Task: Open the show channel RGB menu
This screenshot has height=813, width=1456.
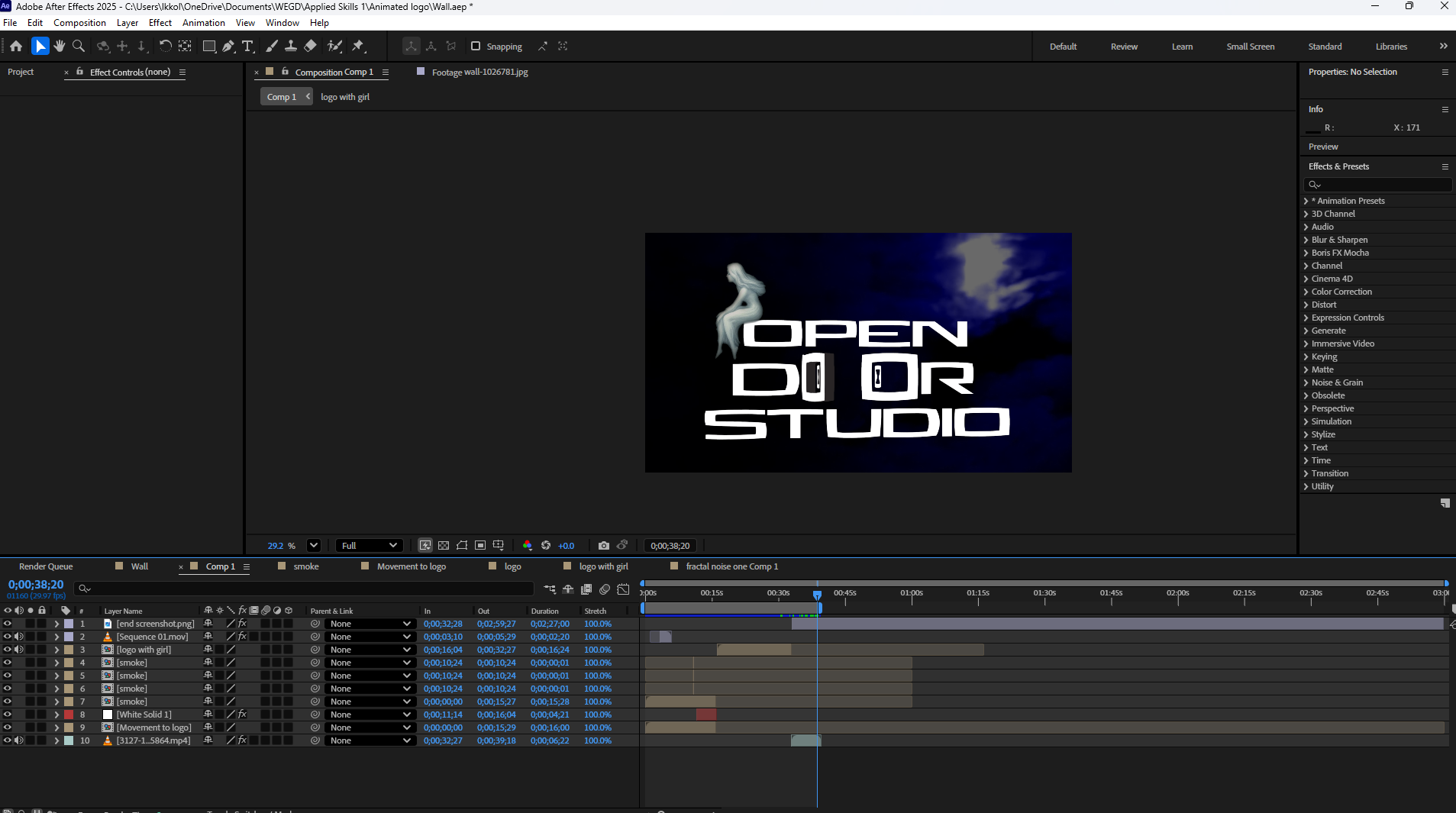Action: click(x=527, y=545)
